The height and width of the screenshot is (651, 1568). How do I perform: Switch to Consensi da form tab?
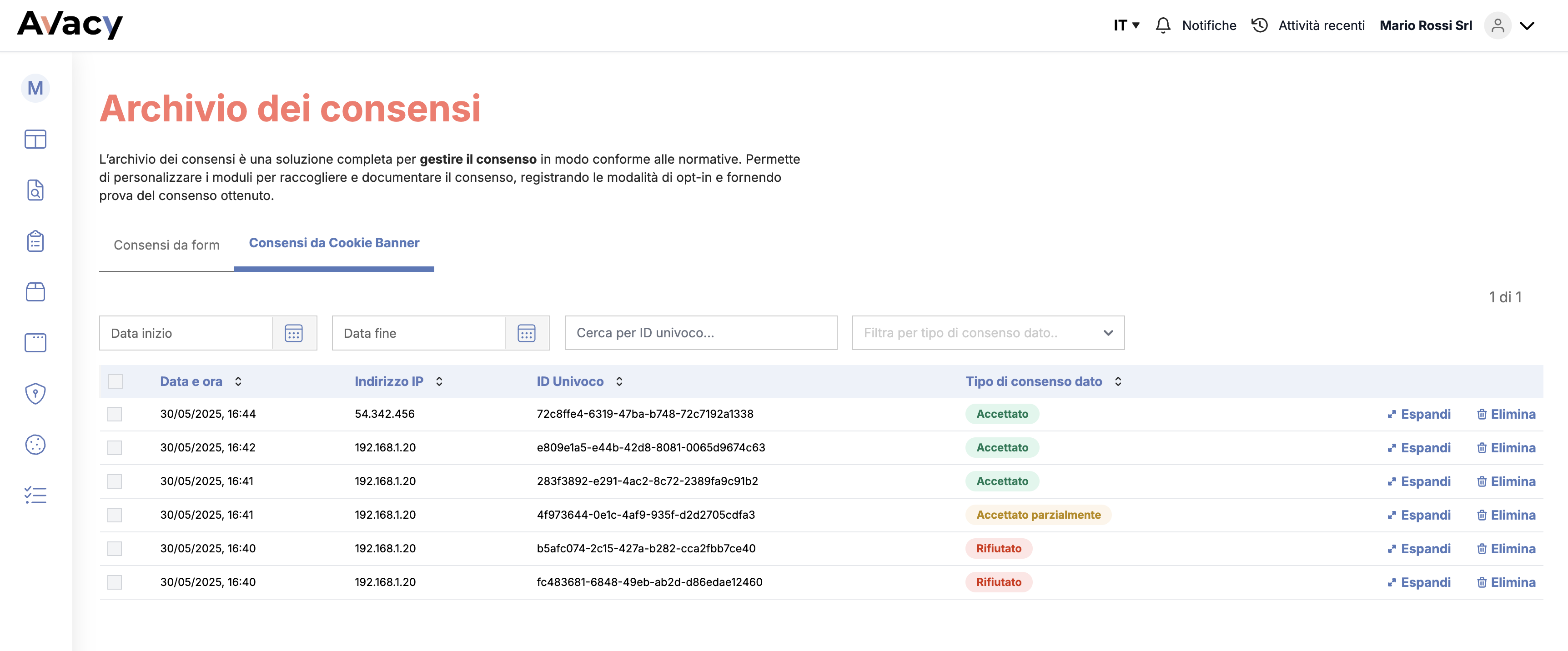166,245
